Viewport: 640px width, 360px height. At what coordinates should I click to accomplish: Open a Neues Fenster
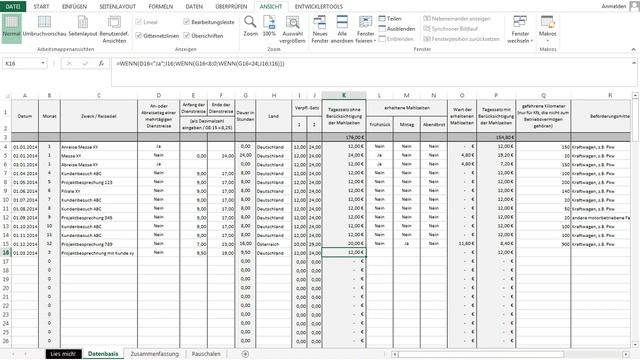coord(320,29)
